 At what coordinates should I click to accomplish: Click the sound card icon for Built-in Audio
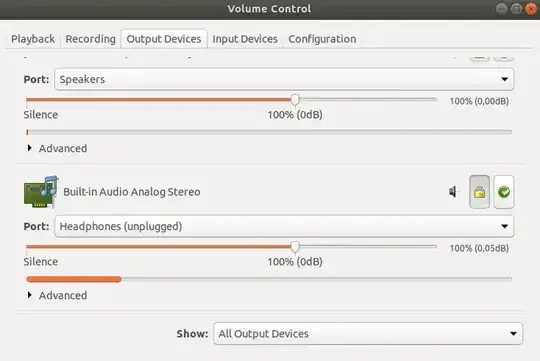[x=41, y=192]
